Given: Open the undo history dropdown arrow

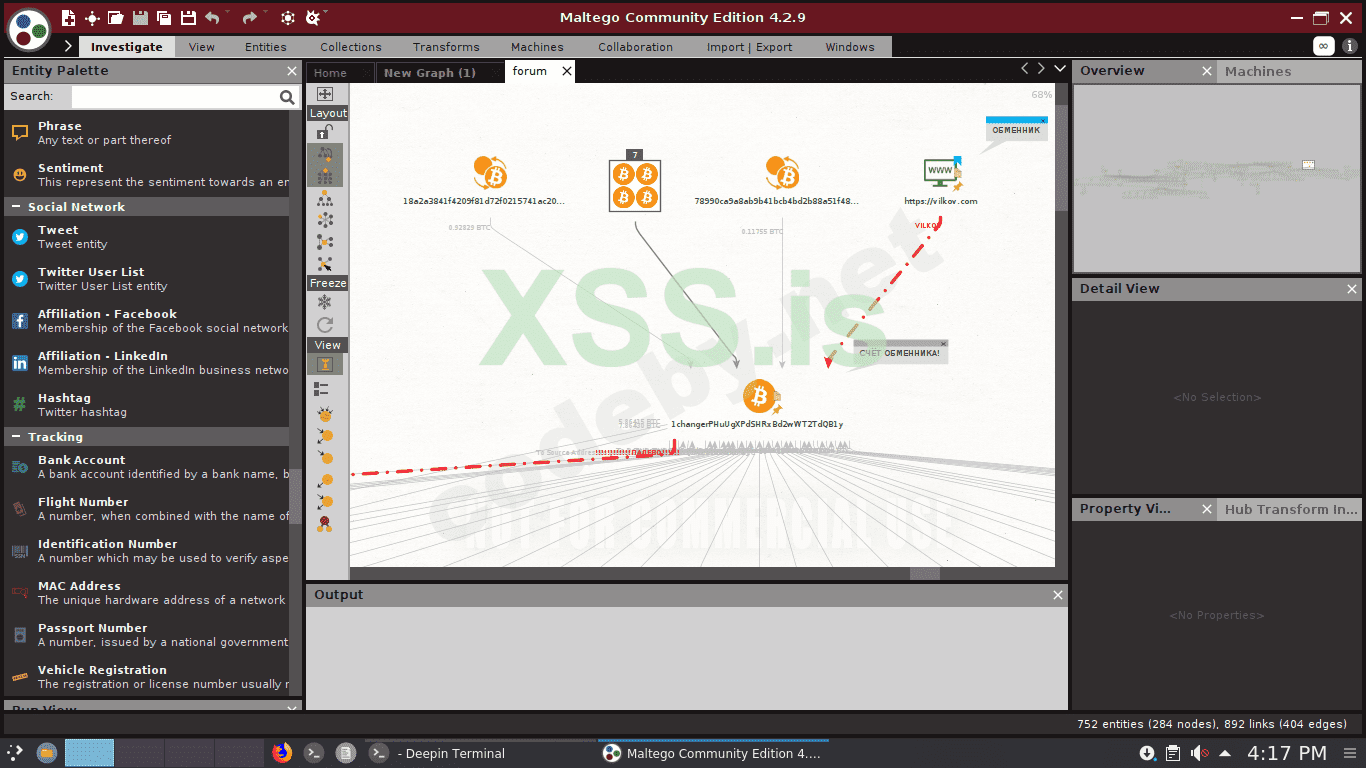Looking at the screenshot, I should (x=228, y=14).
